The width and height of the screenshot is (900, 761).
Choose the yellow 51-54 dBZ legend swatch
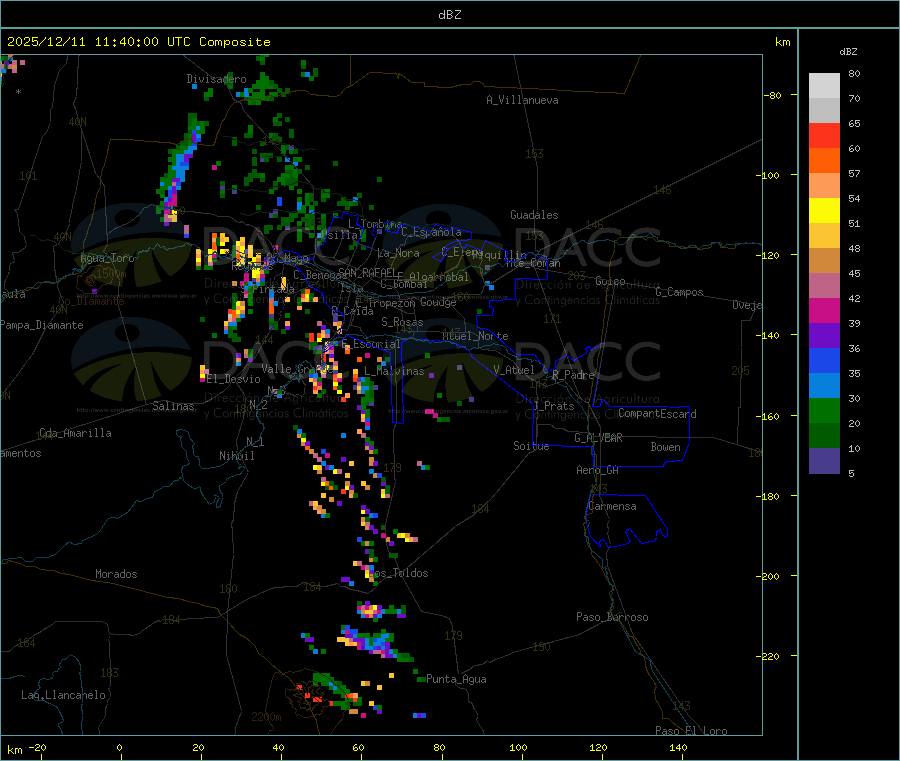coord(824,210)
